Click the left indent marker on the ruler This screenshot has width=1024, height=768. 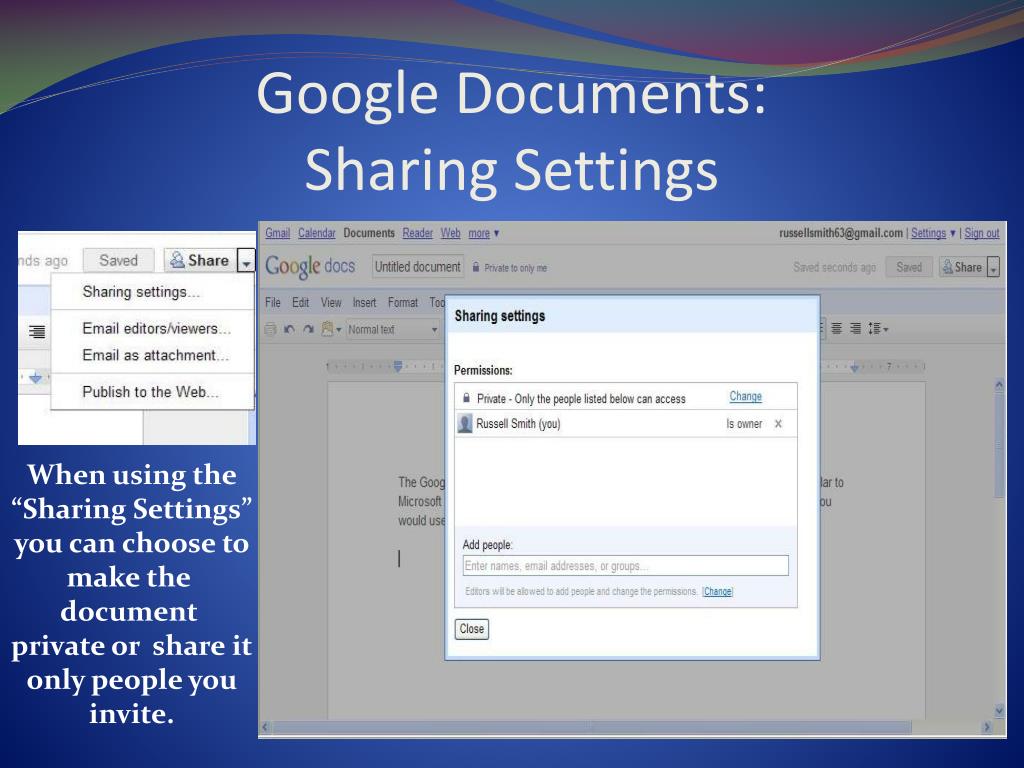click(398, 366)
